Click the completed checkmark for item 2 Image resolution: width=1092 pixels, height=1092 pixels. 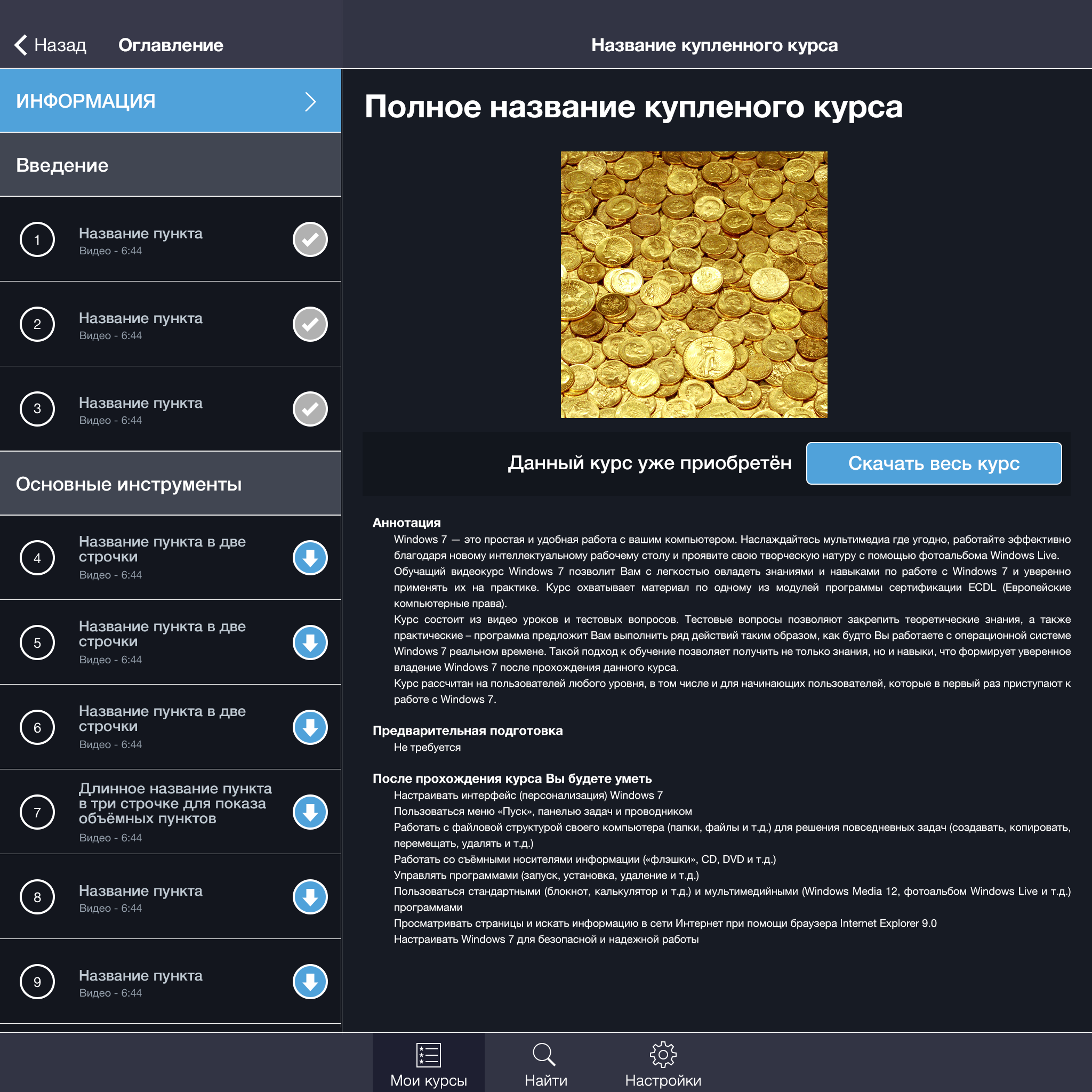310,324
